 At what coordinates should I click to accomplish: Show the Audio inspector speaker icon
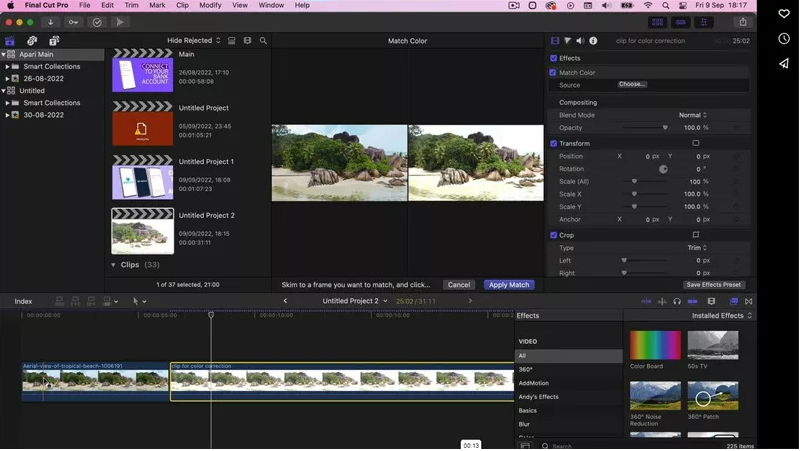coord(580,41)
